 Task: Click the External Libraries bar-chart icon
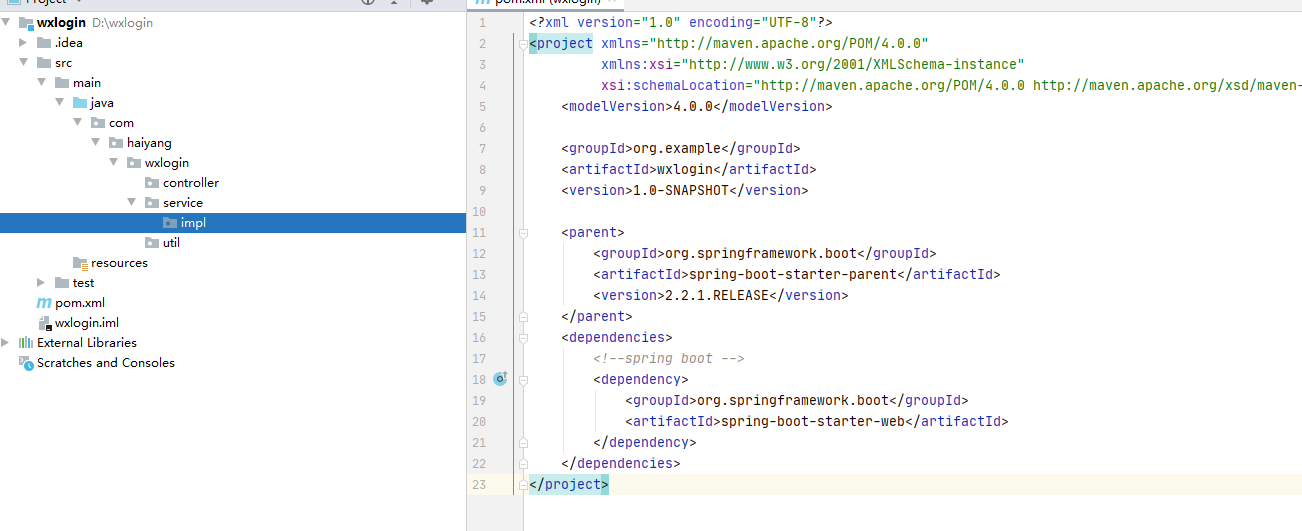tap(26, 343)
